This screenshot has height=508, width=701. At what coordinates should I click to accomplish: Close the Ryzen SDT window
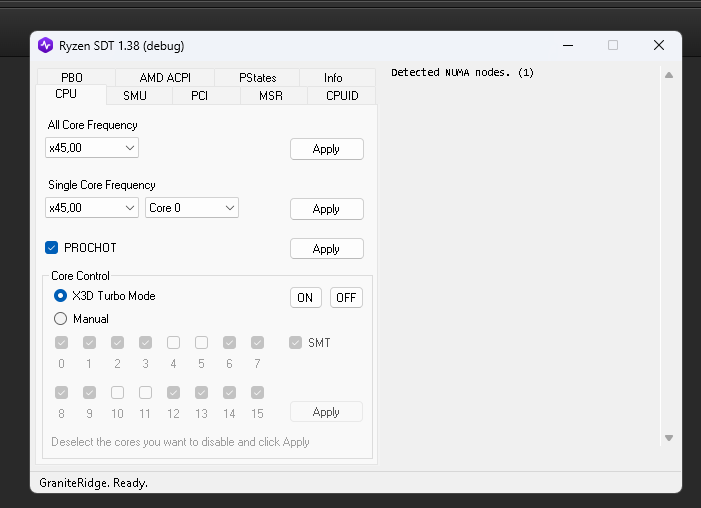[x=658, y=45]
